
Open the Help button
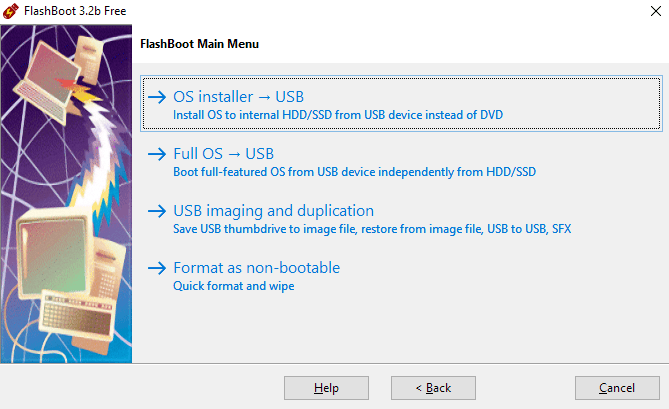326,388
